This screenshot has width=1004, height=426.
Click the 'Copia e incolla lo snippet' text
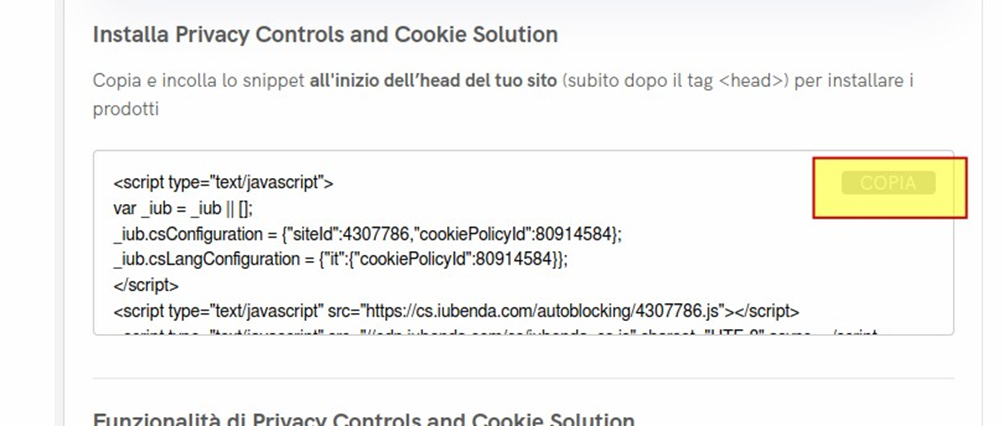197,82
